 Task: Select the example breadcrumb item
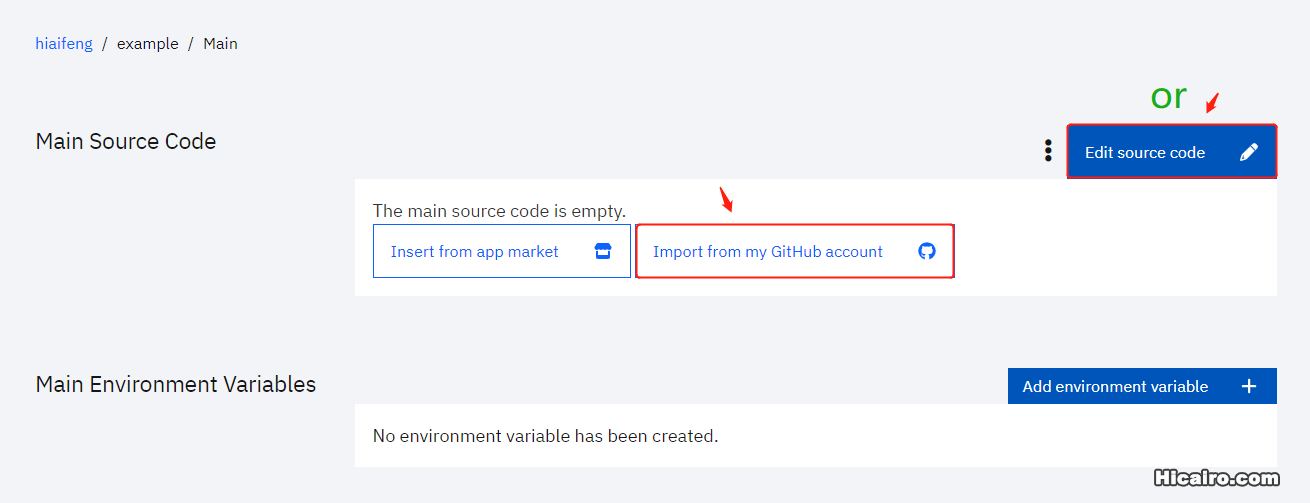tap(148, 44)
